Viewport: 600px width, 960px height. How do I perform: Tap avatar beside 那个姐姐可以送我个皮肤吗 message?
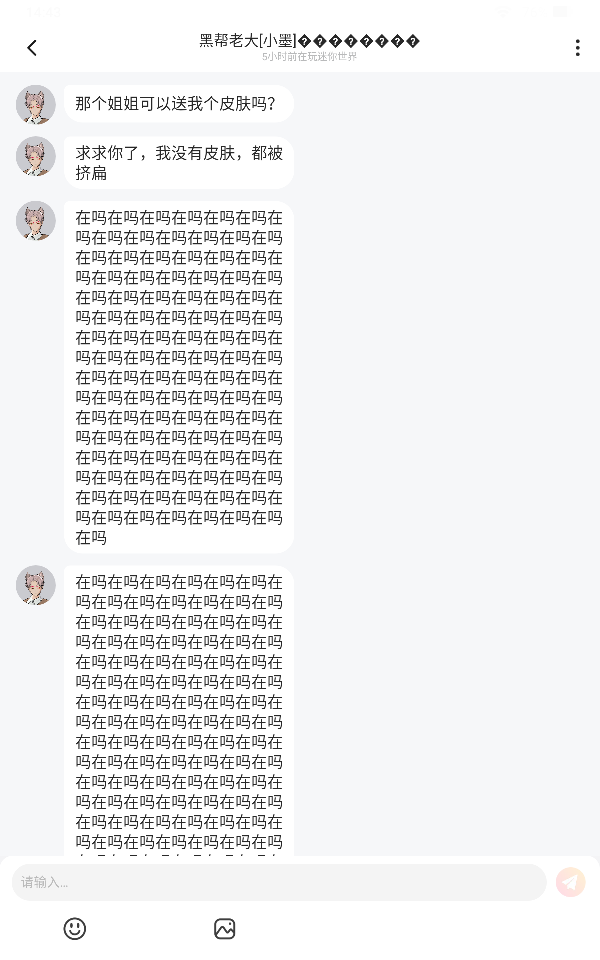pos(36,104)
